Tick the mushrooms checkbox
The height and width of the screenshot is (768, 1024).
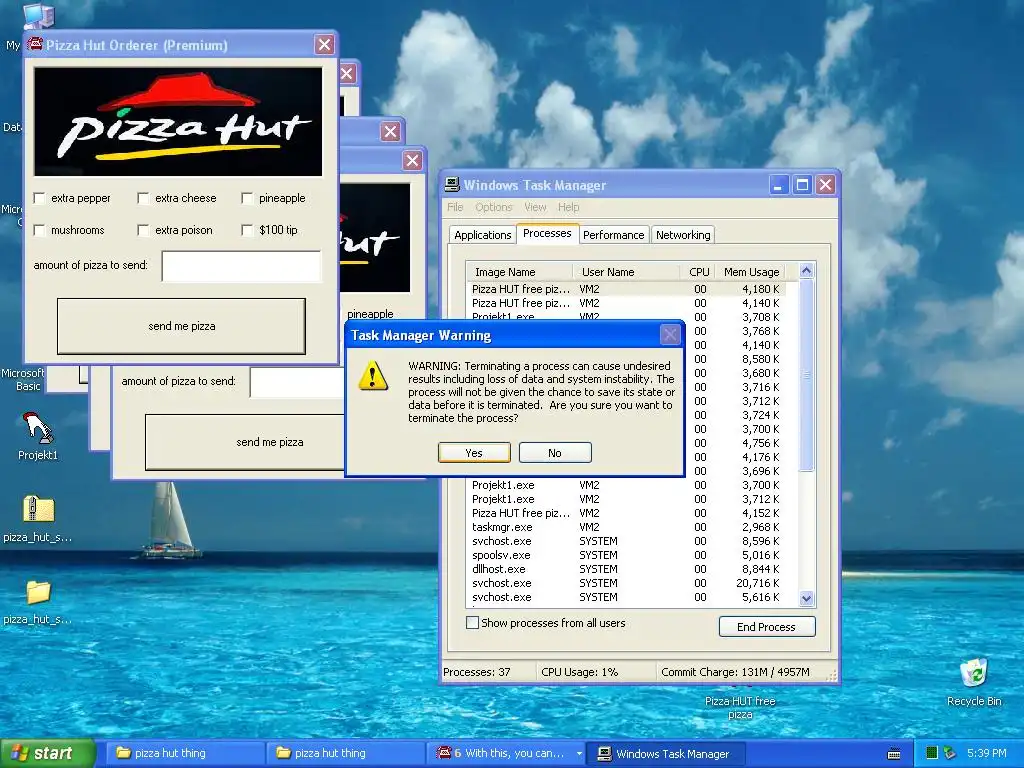click(40, 230)
